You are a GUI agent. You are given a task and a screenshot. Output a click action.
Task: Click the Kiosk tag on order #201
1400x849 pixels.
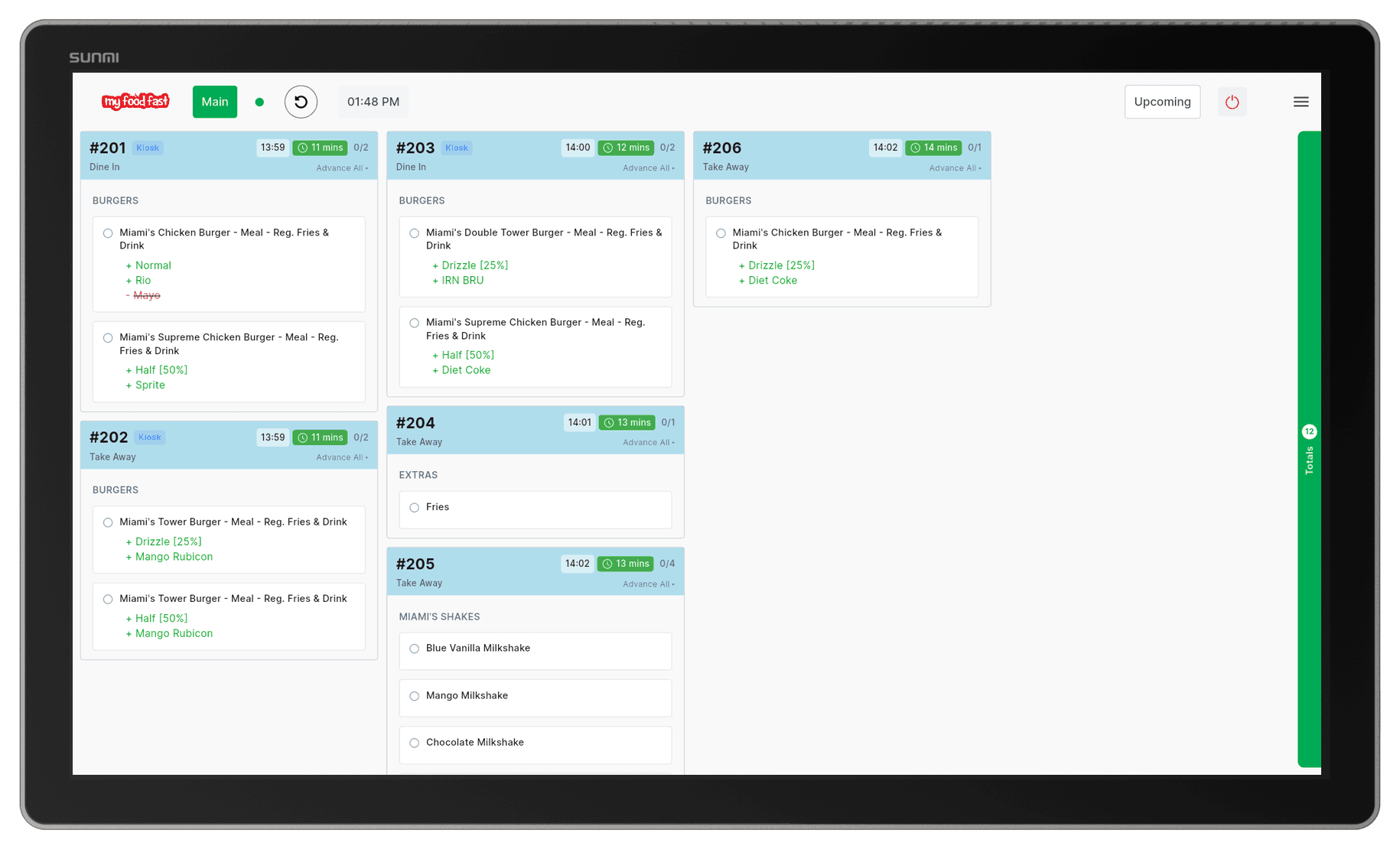click(x=148, y=148)
